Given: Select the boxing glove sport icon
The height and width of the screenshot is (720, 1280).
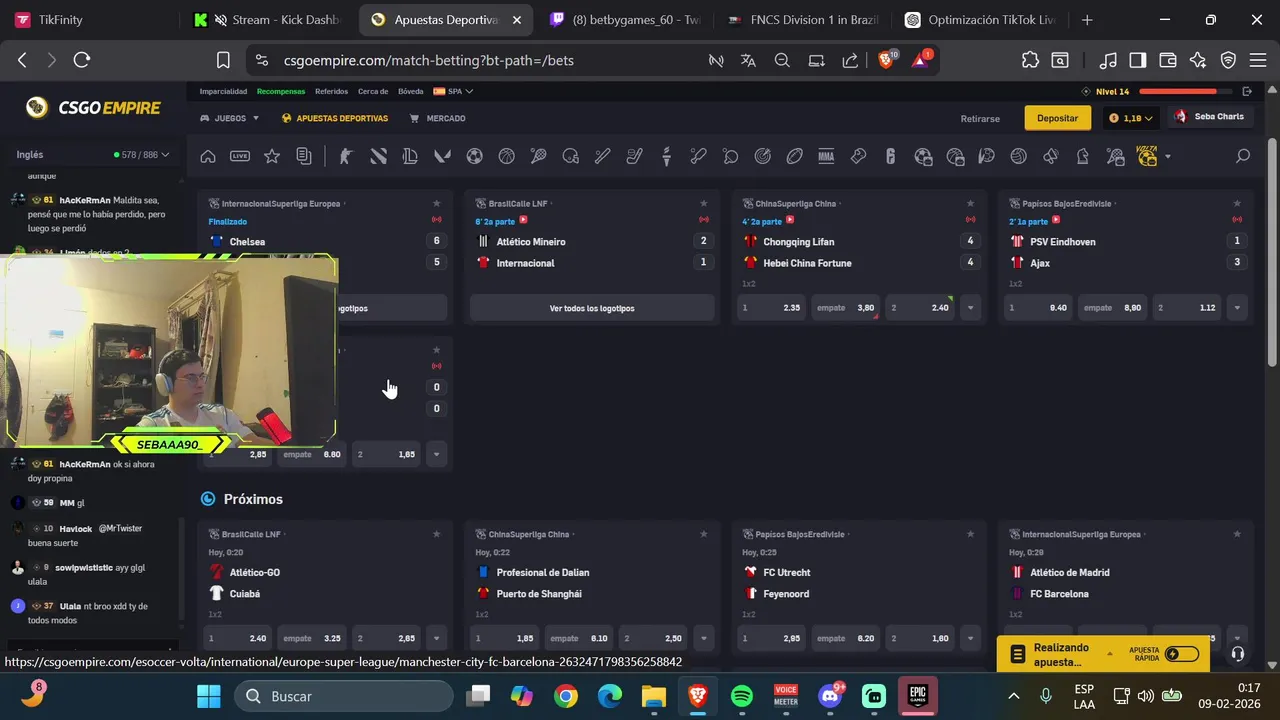Looking at the screenshot, I should [x=858, y=156].
